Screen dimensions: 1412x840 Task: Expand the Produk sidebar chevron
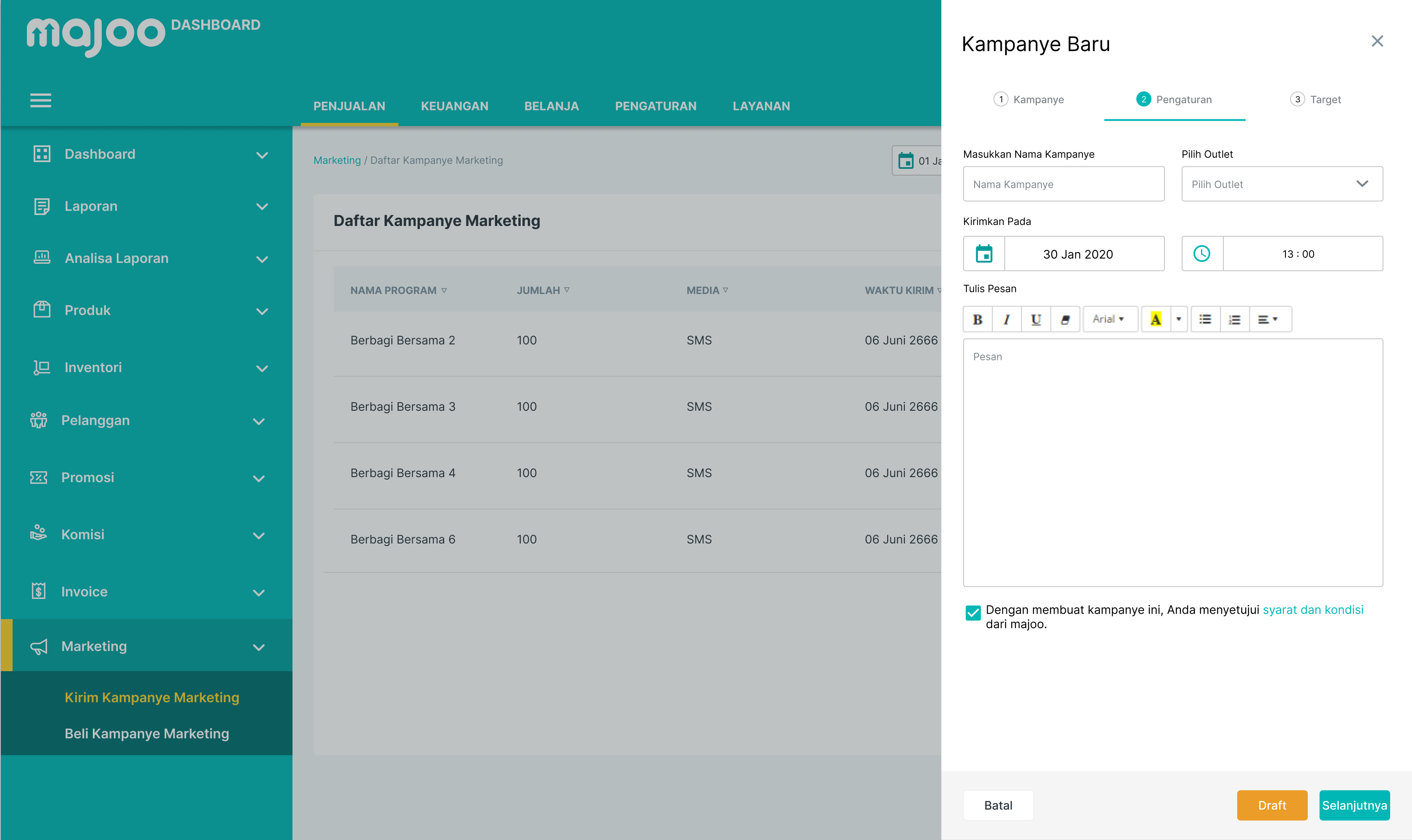[262, 311]
